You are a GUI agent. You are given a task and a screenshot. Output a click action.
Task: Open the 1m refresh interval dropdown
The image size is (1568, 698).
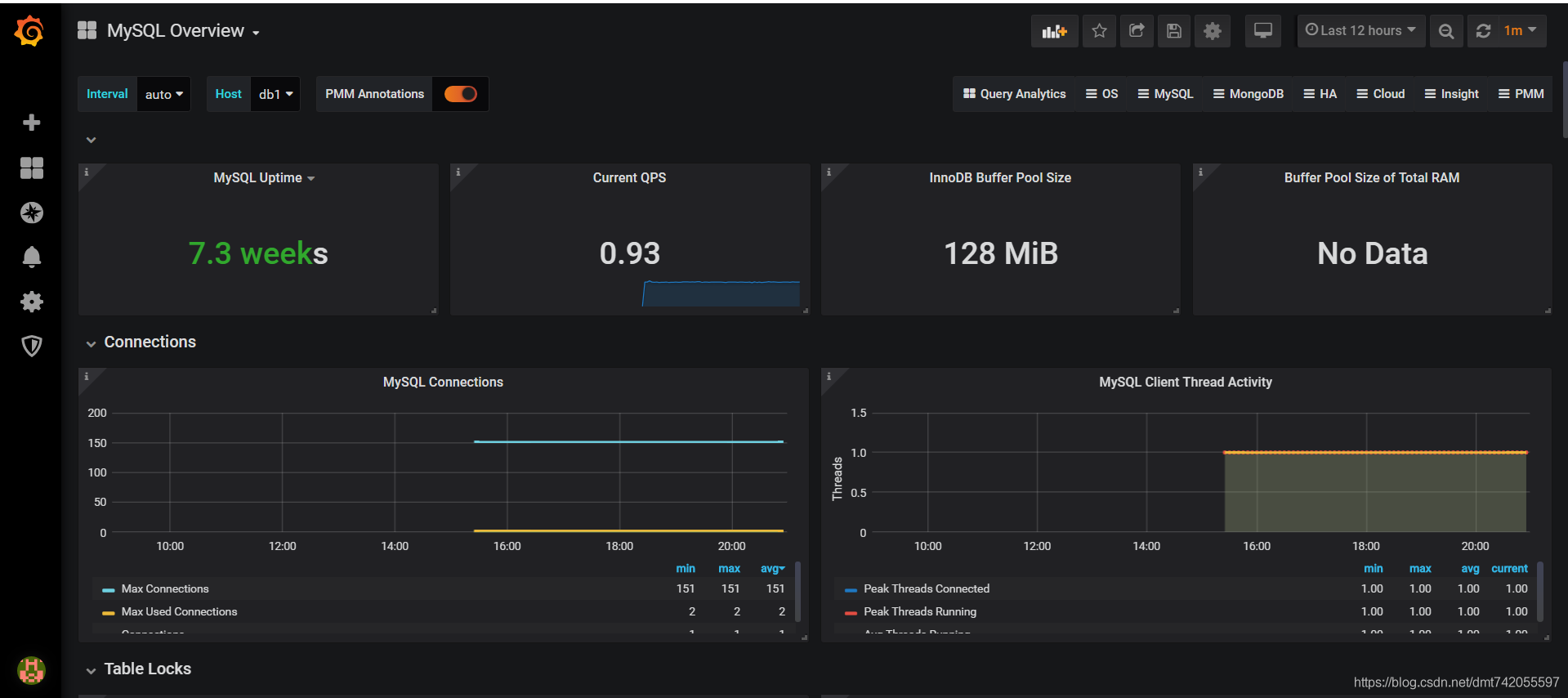pyautogui.click(x=1521, y=31)
